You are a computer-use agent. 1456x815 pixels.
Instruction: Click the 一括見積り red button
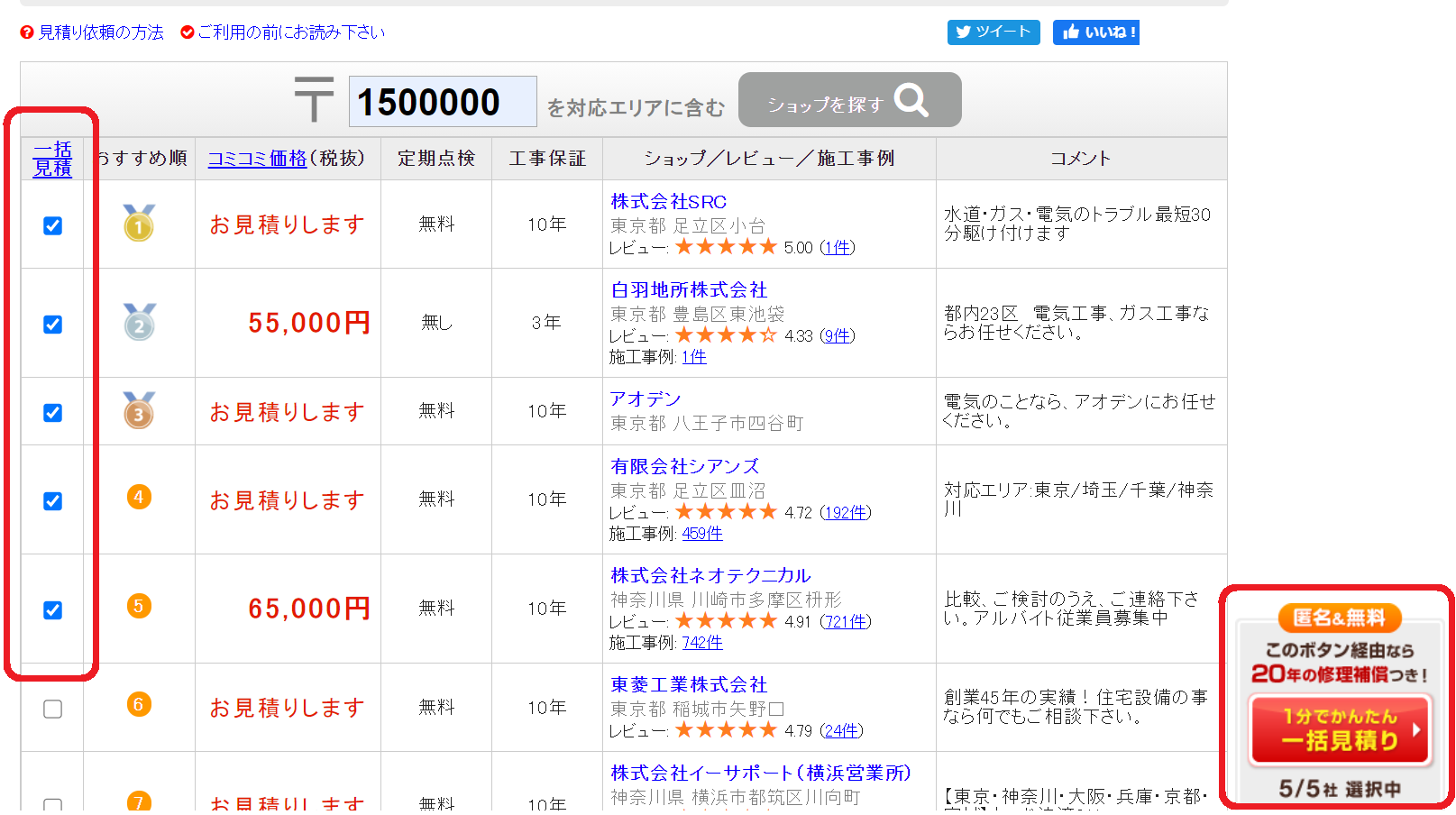tap(1341, 729)
